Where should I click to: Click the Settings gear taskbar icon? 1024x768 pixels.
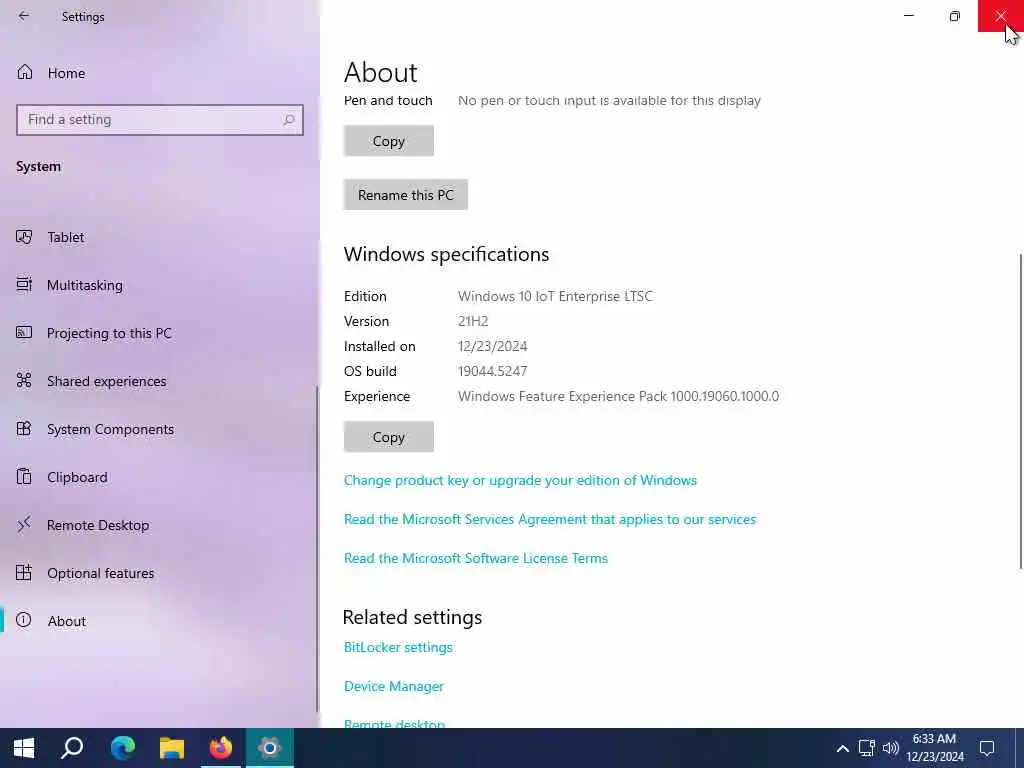270,748
